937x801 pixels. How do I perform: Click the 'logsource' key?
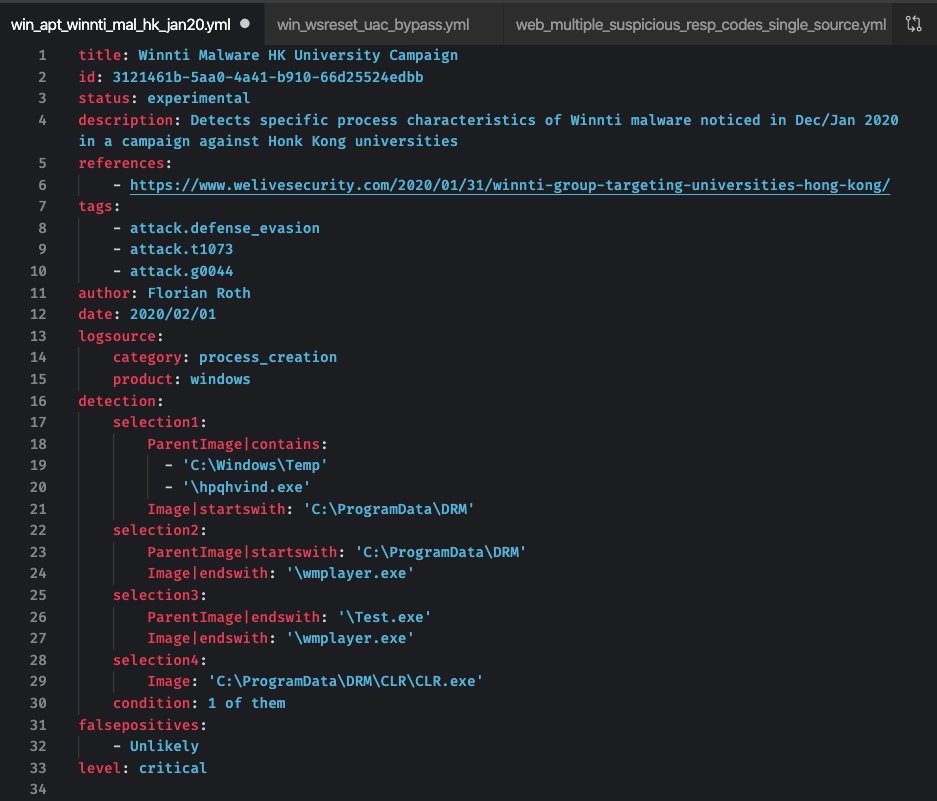coord(117,336)
